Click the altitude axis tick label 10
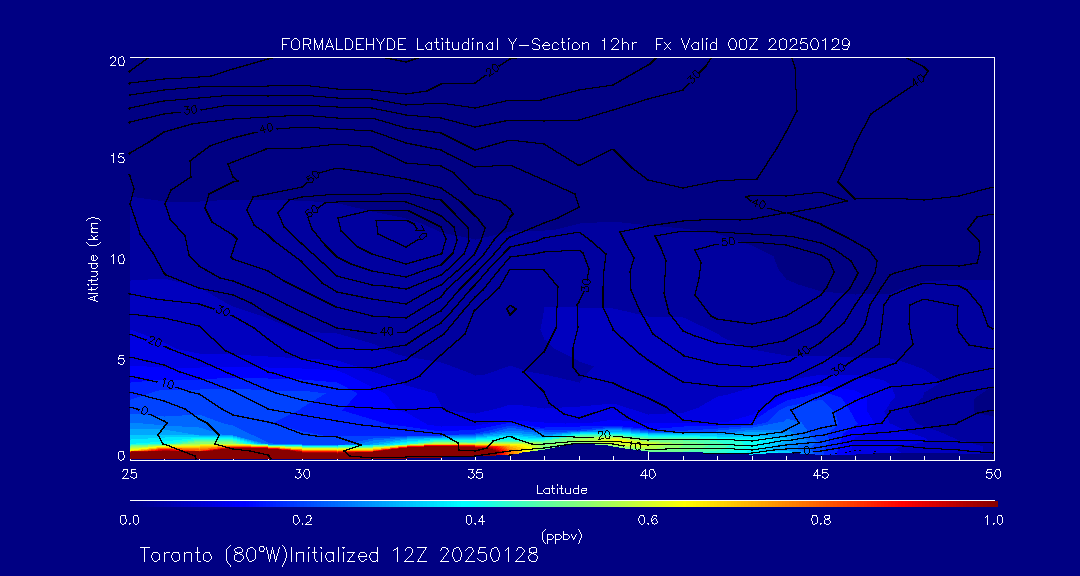Viewport: 1080px width, 576px height. [116, 258]
